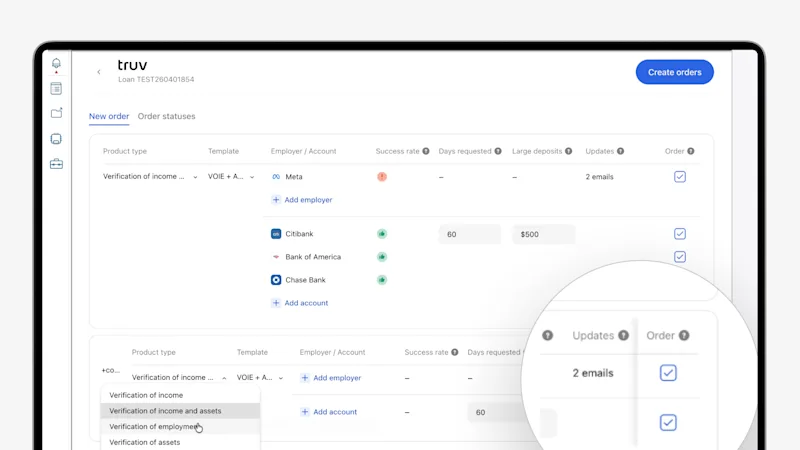This screenshot has height=450, width=800.
Task: Go back using the left chevron
Action: pyautogui.click(x=98, y=72)
